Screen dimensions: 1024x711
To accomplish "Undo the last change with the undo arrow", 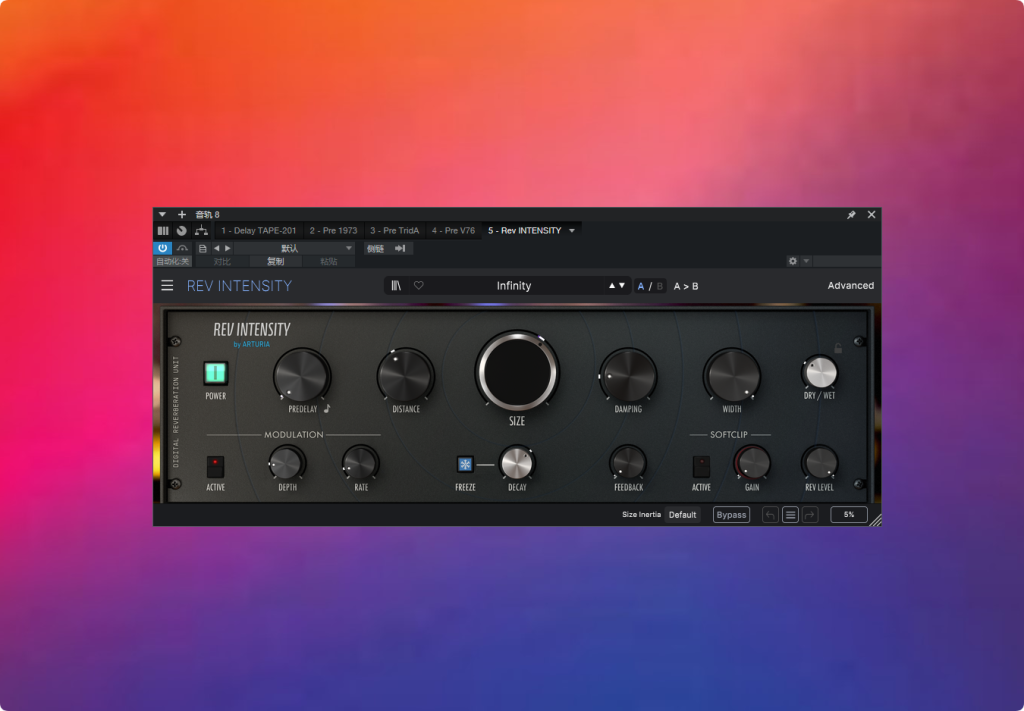I will pyautogui.click(x=770, y=515).
